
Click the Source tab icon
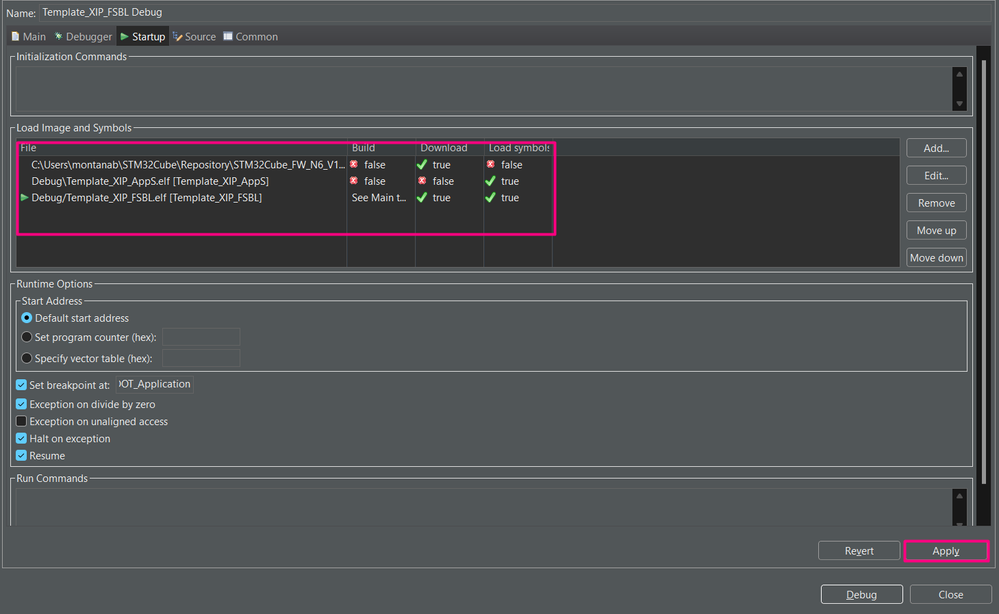coord(178,36)
